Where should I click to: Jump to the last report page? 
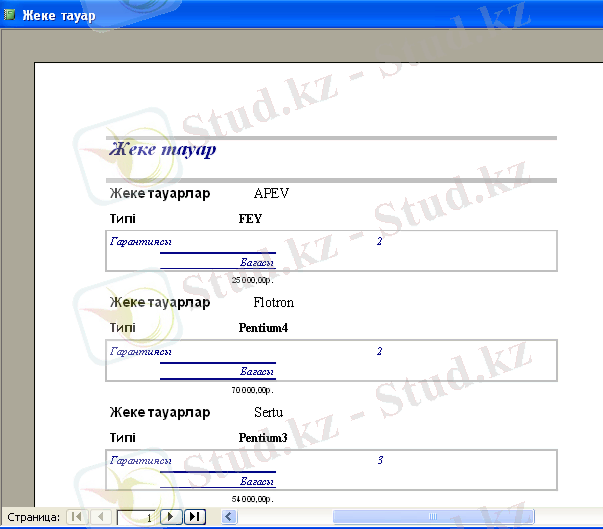point(195,516)
